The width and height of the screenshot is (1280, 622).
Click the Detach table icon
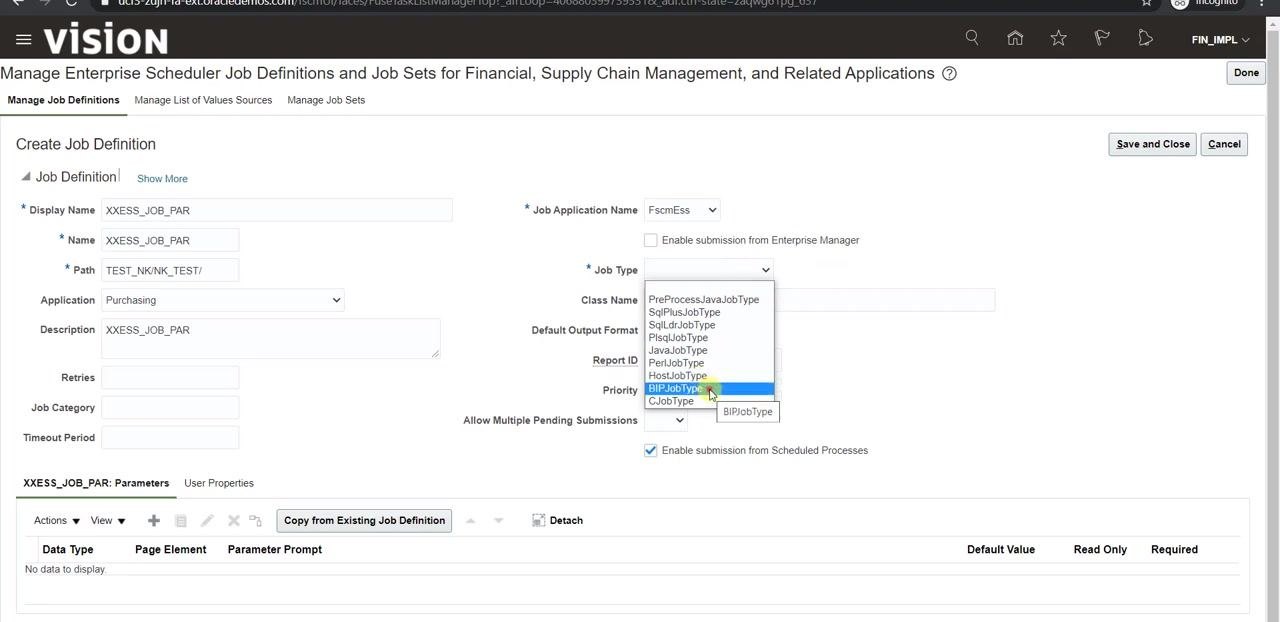538,520
